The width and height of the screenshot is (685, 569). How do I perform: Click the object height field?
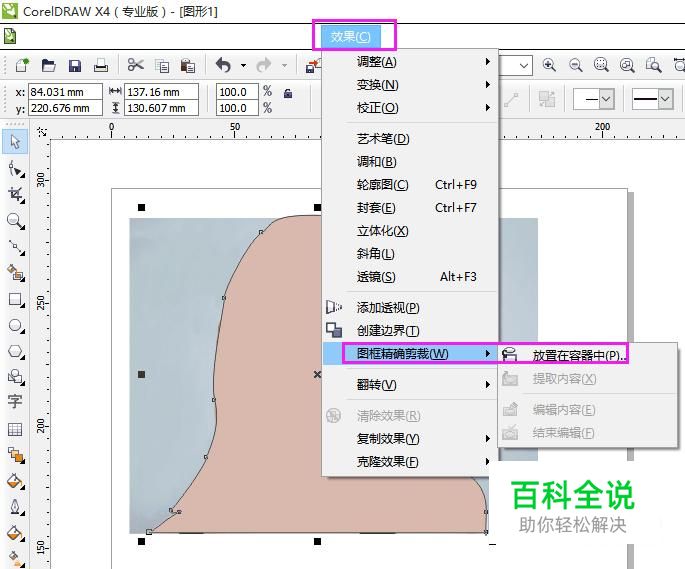click(161, 108)
